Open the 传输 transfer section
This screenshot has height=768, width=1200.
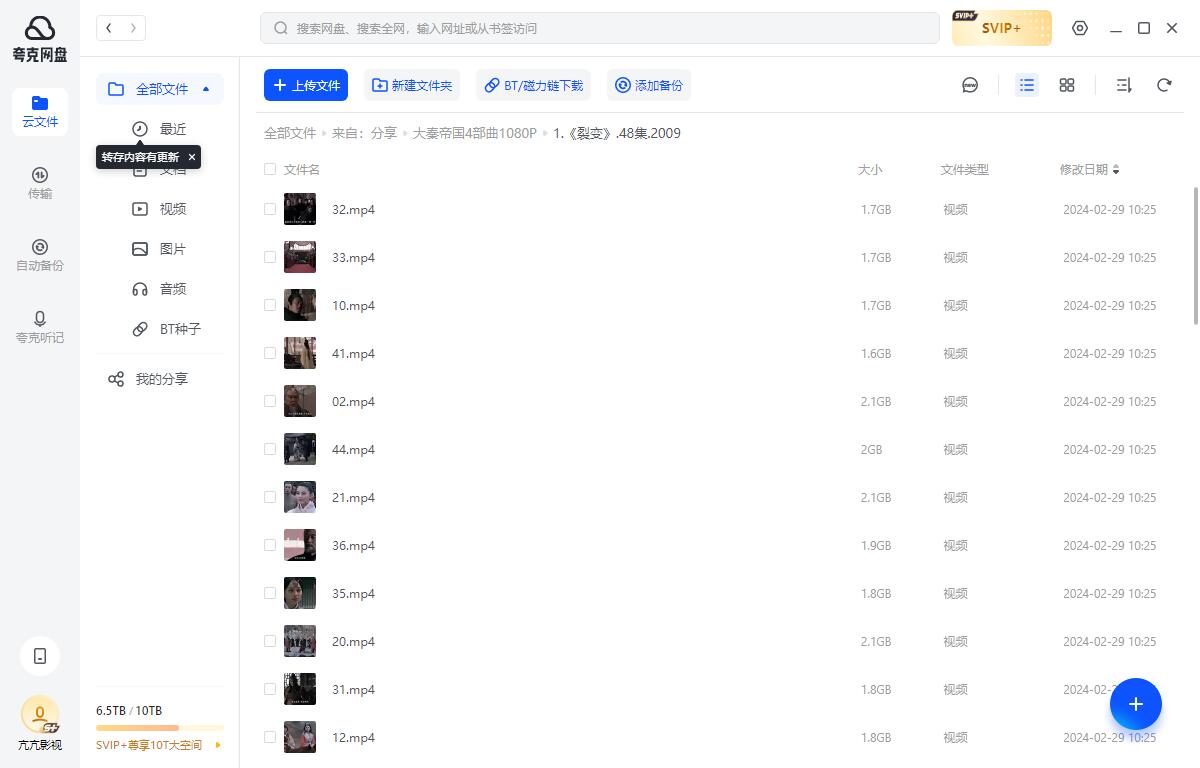click(40, 183)
